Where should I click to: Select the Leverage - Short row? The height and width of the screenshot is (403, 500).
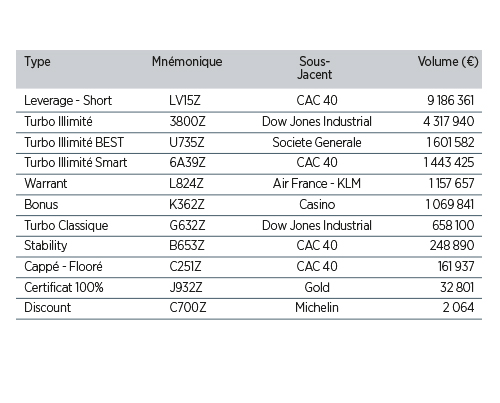coord(249,100)
